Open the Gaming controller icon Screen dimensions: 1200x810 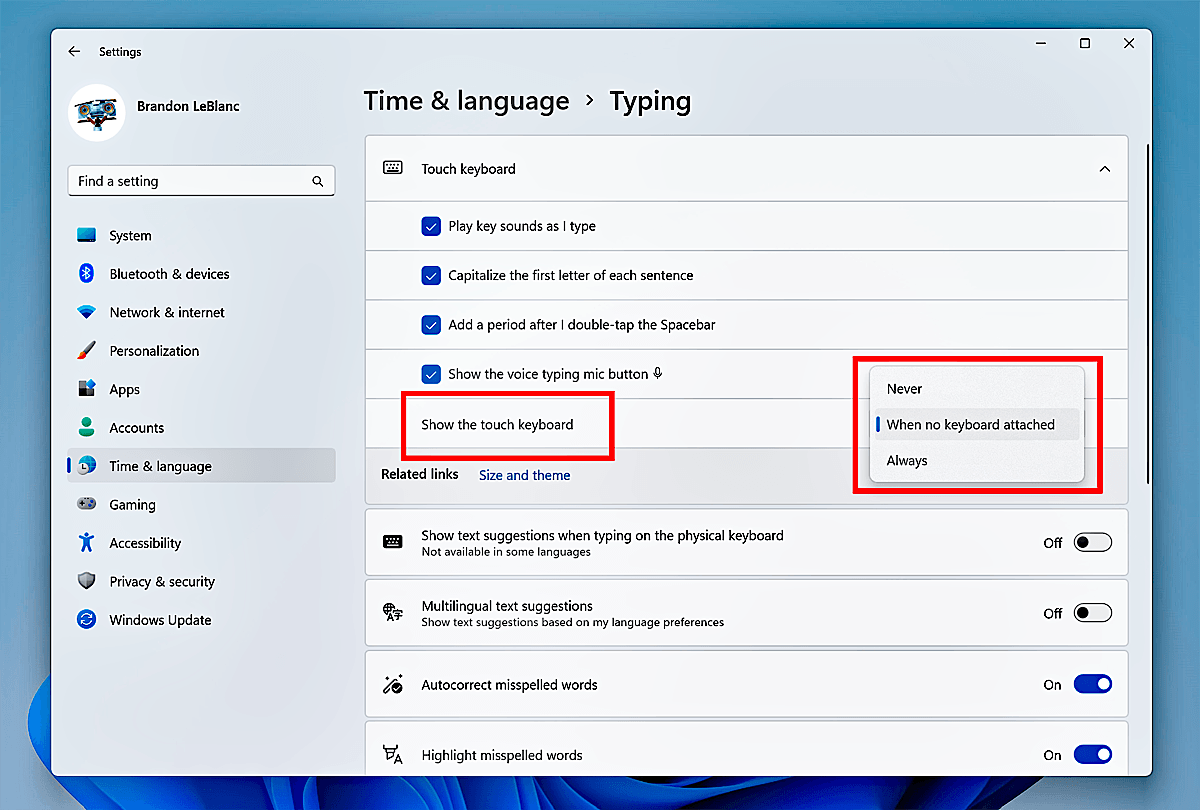(87, 504)
